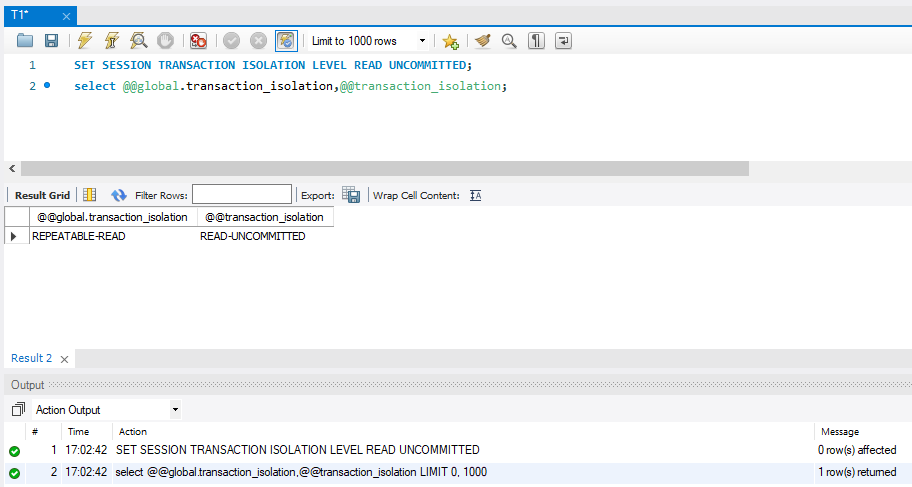The width and height of the screenshot is (912, 487).
Task: Refresh results with blue arrows icon
Action: (119, 195)
